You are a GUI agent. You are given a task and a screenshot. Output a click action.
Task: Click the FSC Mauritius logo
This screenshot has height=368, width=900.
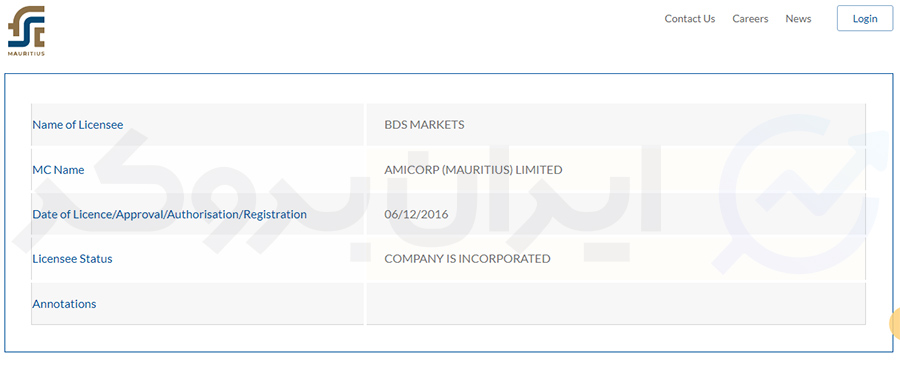pyautogui.click(x=26, y=31)
